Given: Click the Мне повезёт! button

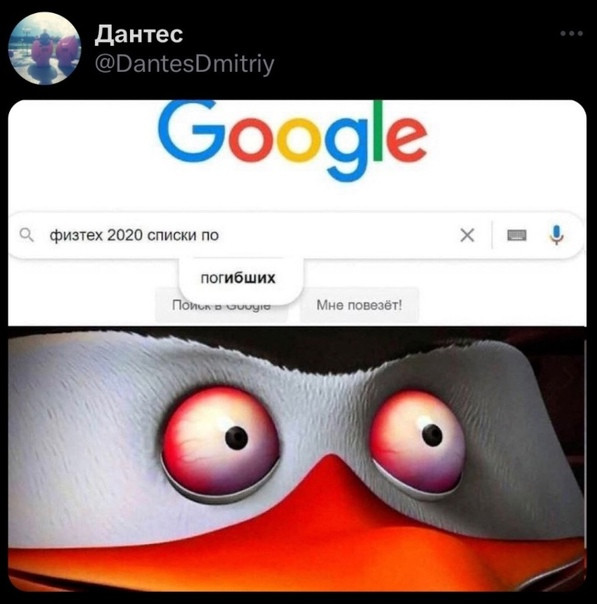Looking at the screenshot, I should pyautogui.click(x=359, y=305).
